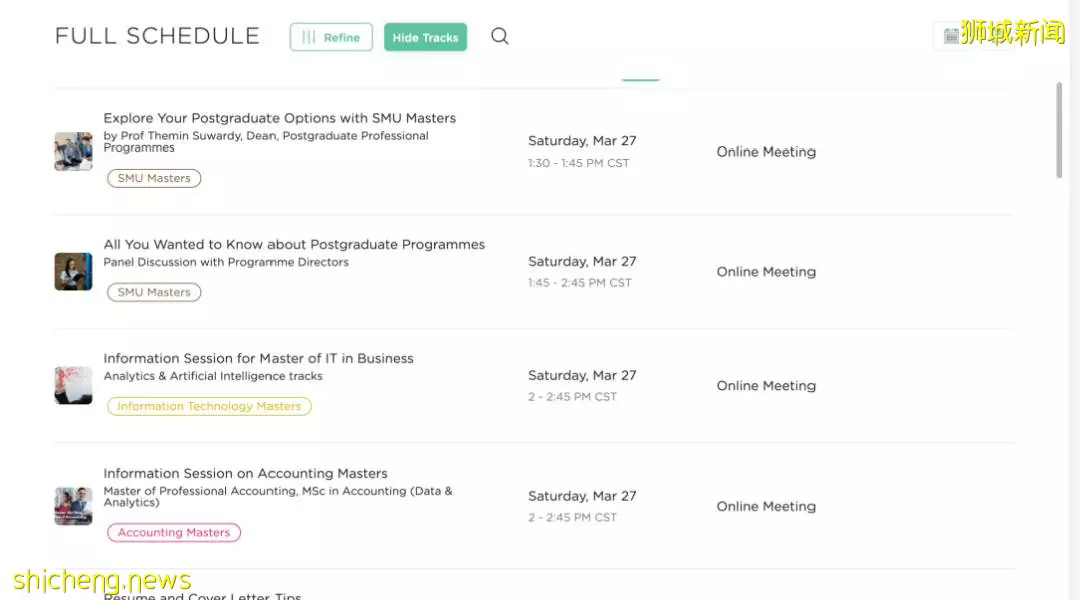Click 'Analytics & Artificial Intelligence tracks' subtitle
Image resolution: width=1080 pixels, height=600 pixels.
[x=213, y=376]
